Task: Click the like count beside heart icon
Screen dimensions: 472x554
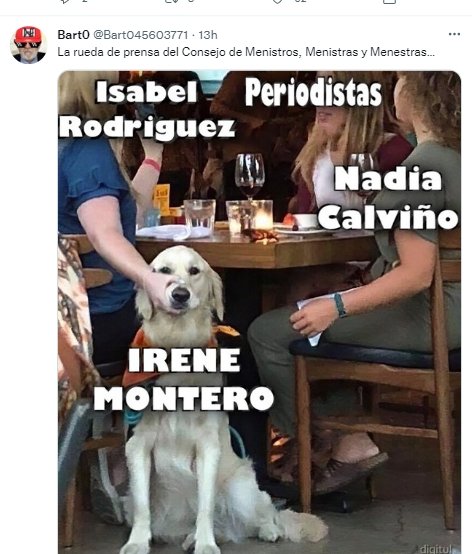Action: (x=300, y=1)
